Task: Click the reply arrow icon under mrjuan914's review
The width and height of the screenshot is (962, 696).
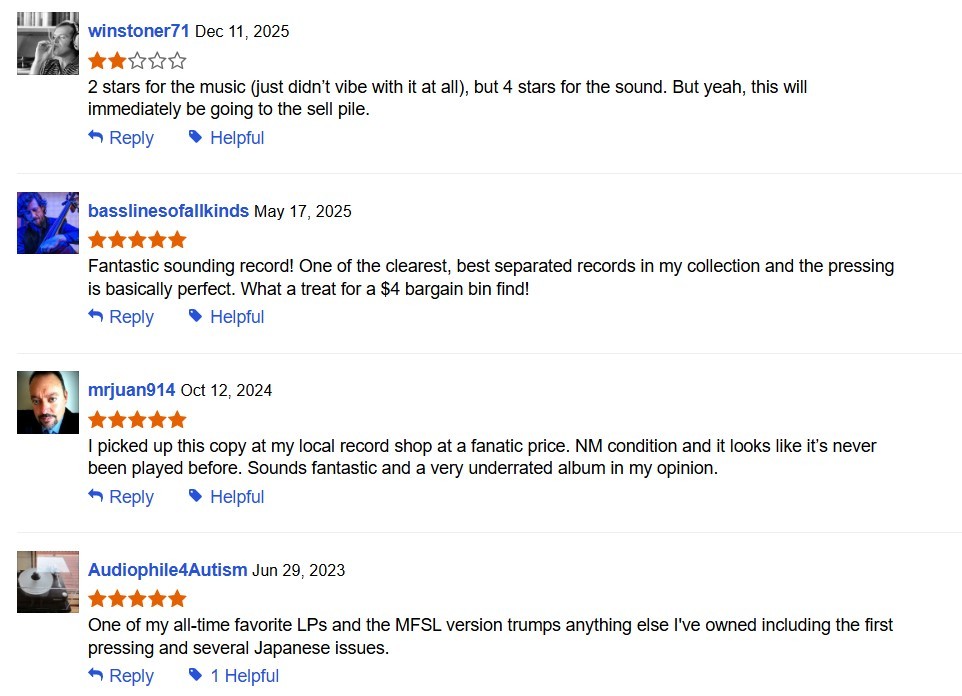Action: click(x=96, y=496)
